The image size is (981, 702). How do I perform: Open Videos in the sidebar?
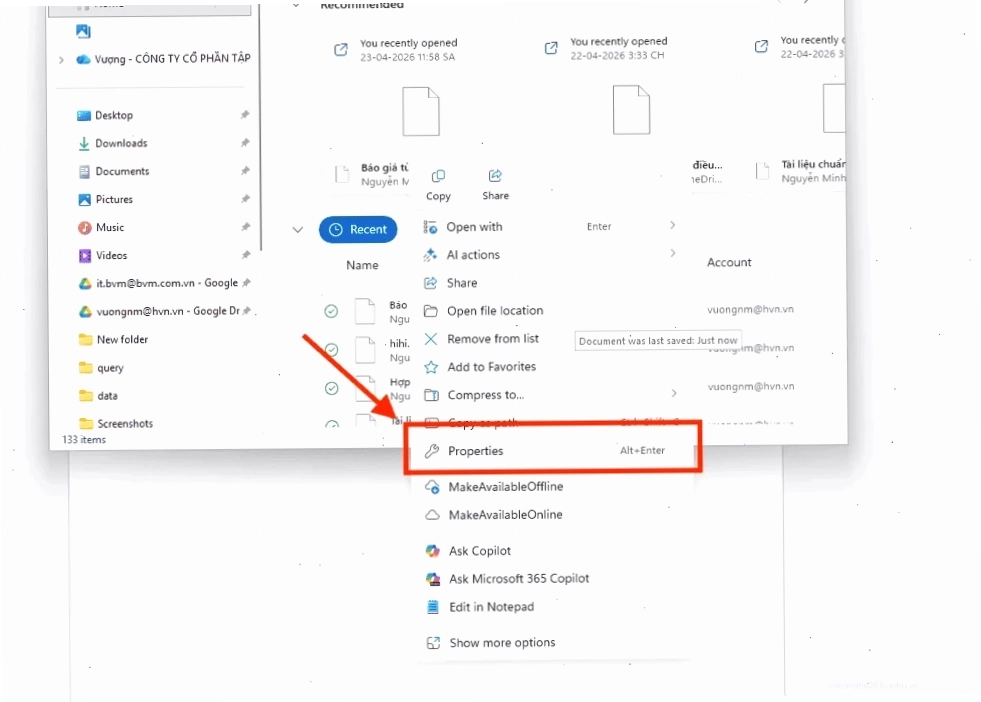point(111,255)
